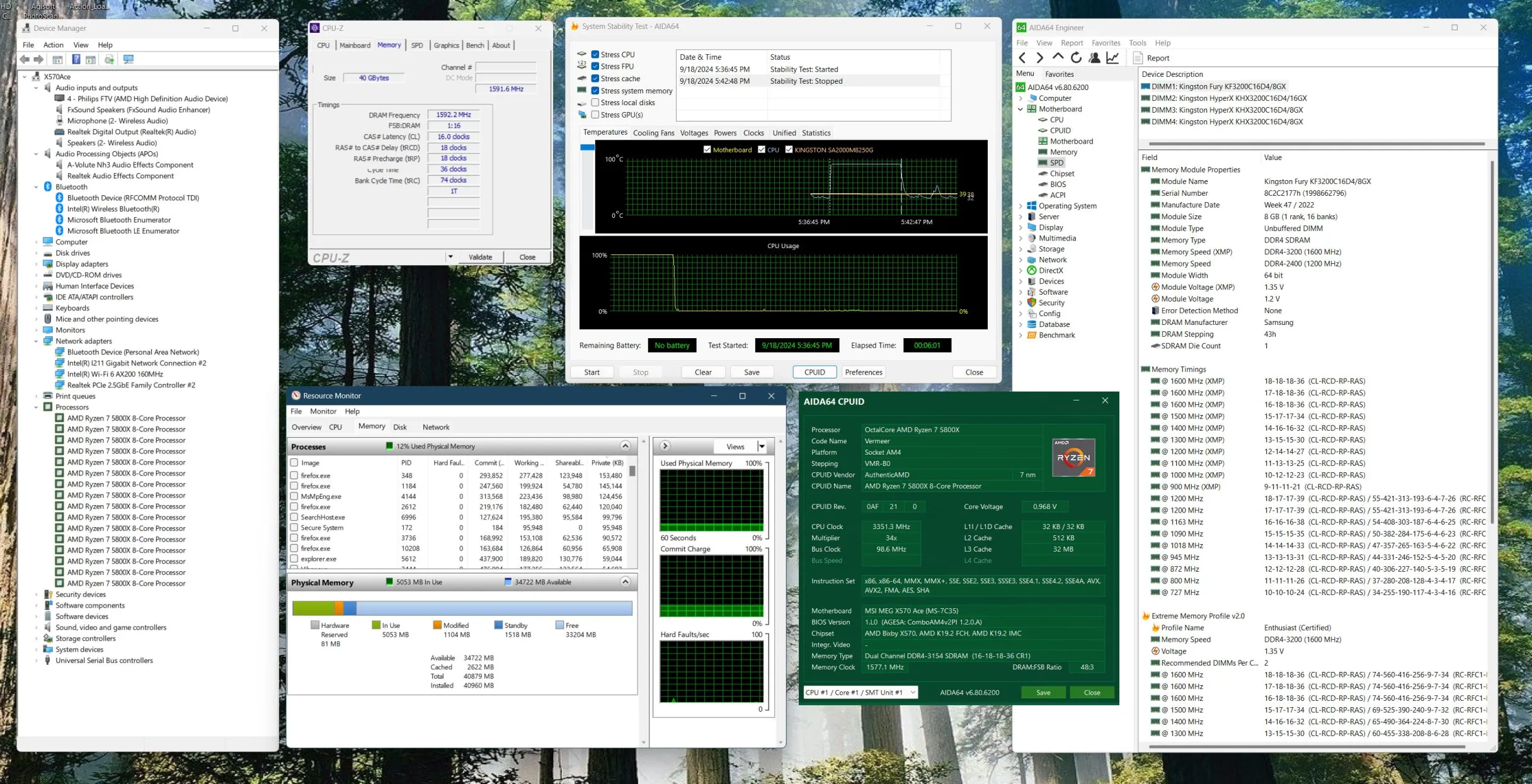Sort by PID column in Resource Monitor
The image size is (1532, 784).
pyautogui.click(x=406, y=463)
